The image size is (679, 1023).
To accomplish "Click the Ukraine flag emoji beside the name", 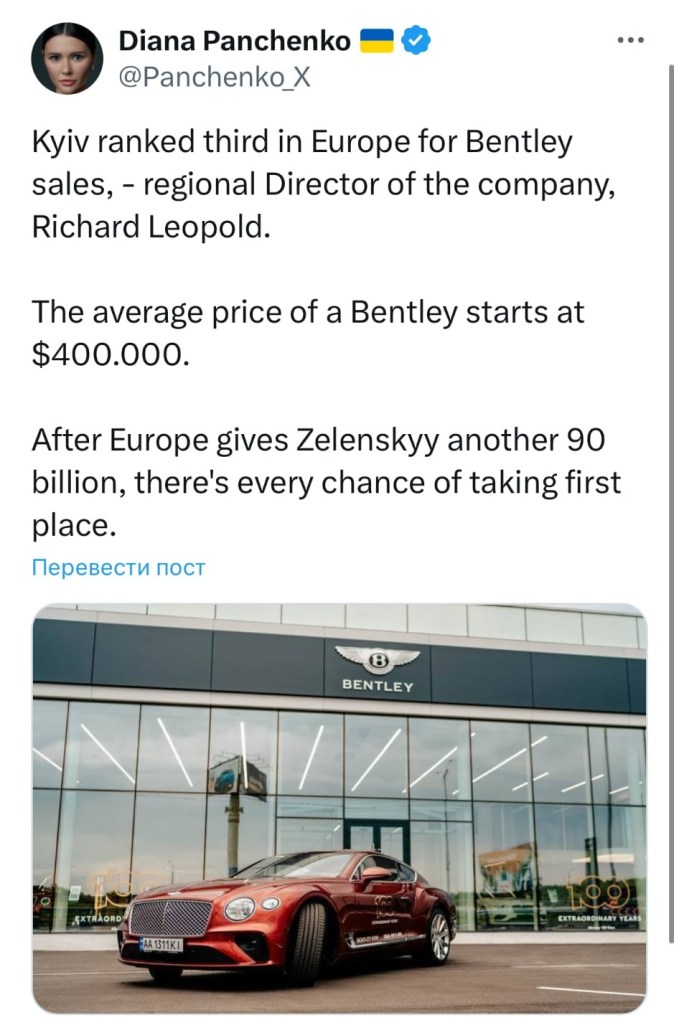I will point(377,40).
